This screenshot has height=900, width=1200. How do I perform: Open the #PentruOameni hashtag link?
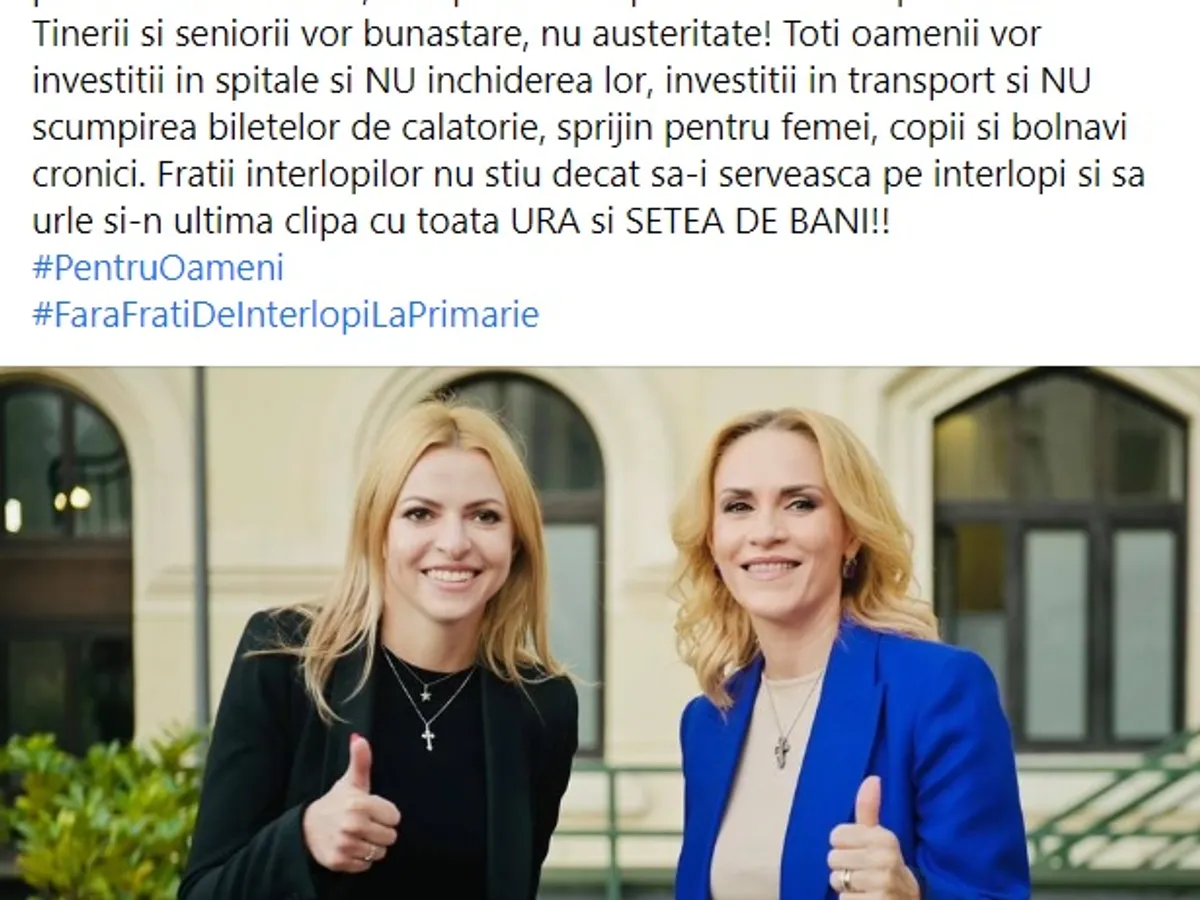point(158,268)
